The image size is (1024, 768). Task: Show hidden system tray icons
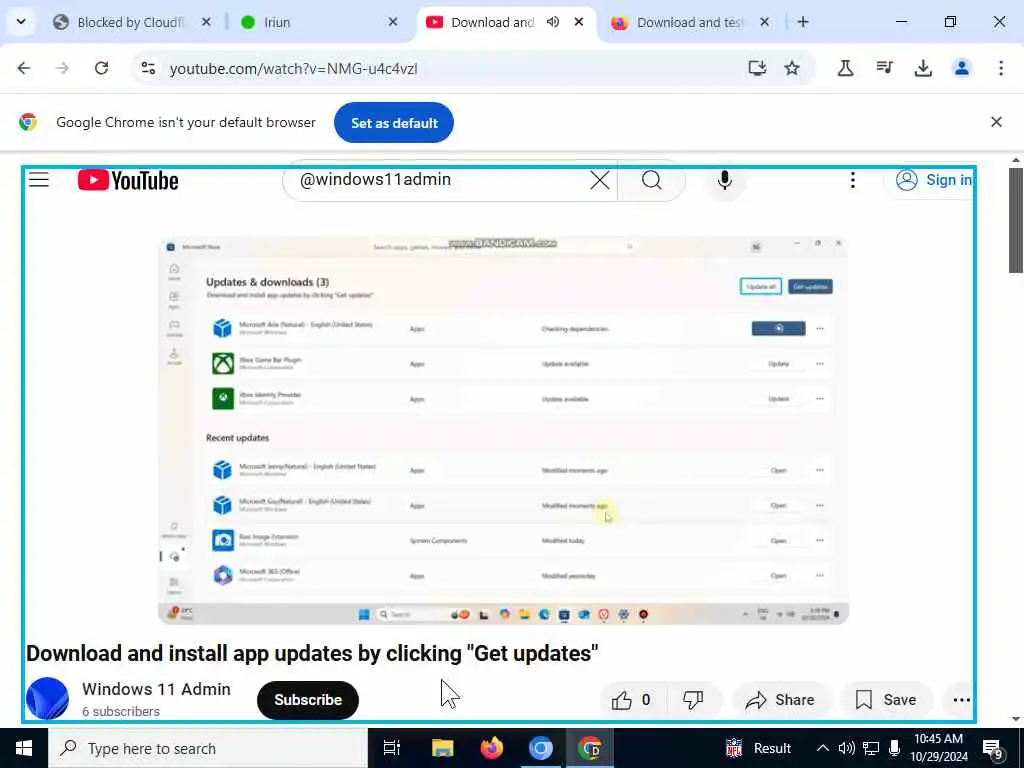click(x=823, y=748)
